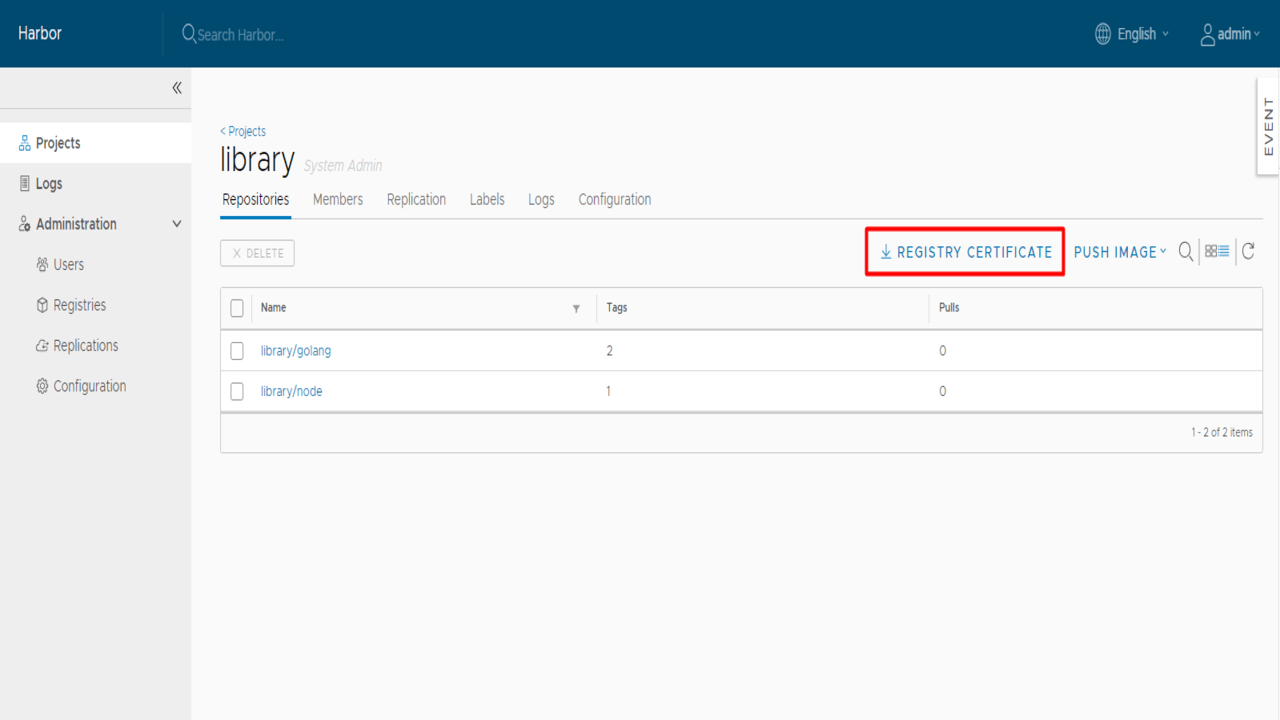Open Logs from the sidebar
The width and height of the screenshot is (1280, 720).
pos(49,184)
